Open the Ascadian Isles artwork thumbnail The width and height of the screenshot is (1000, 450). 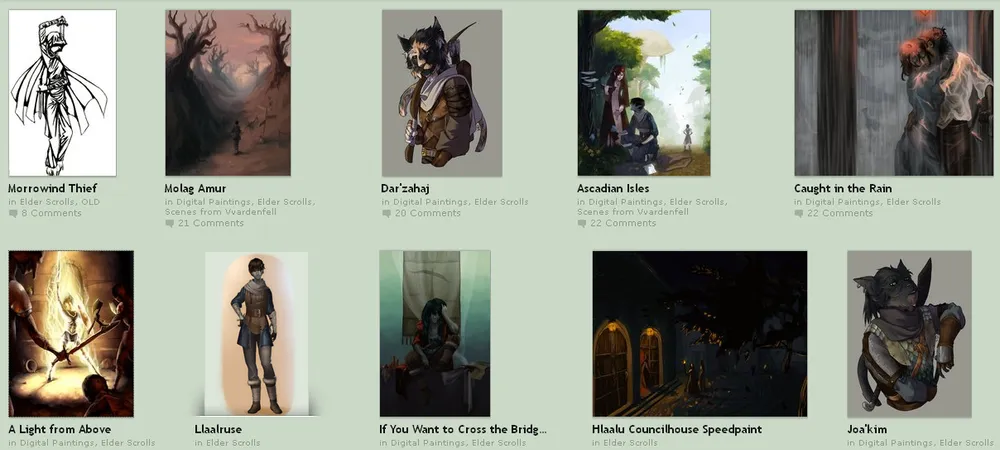644,93
